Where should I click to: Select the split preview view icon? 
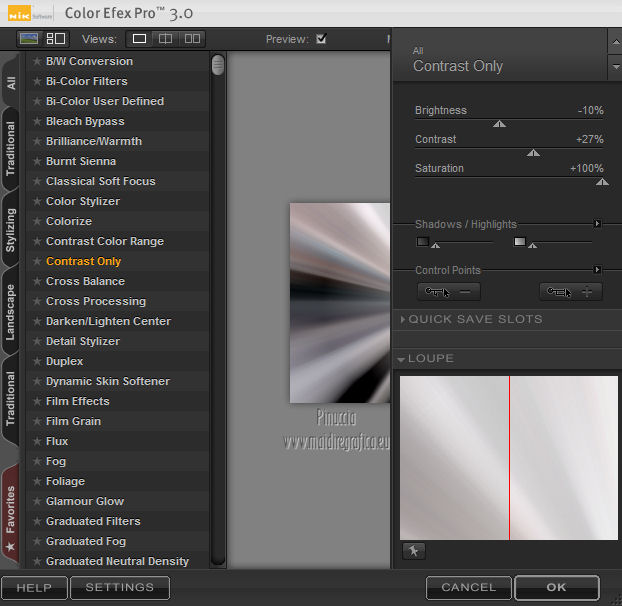point(165,39)
